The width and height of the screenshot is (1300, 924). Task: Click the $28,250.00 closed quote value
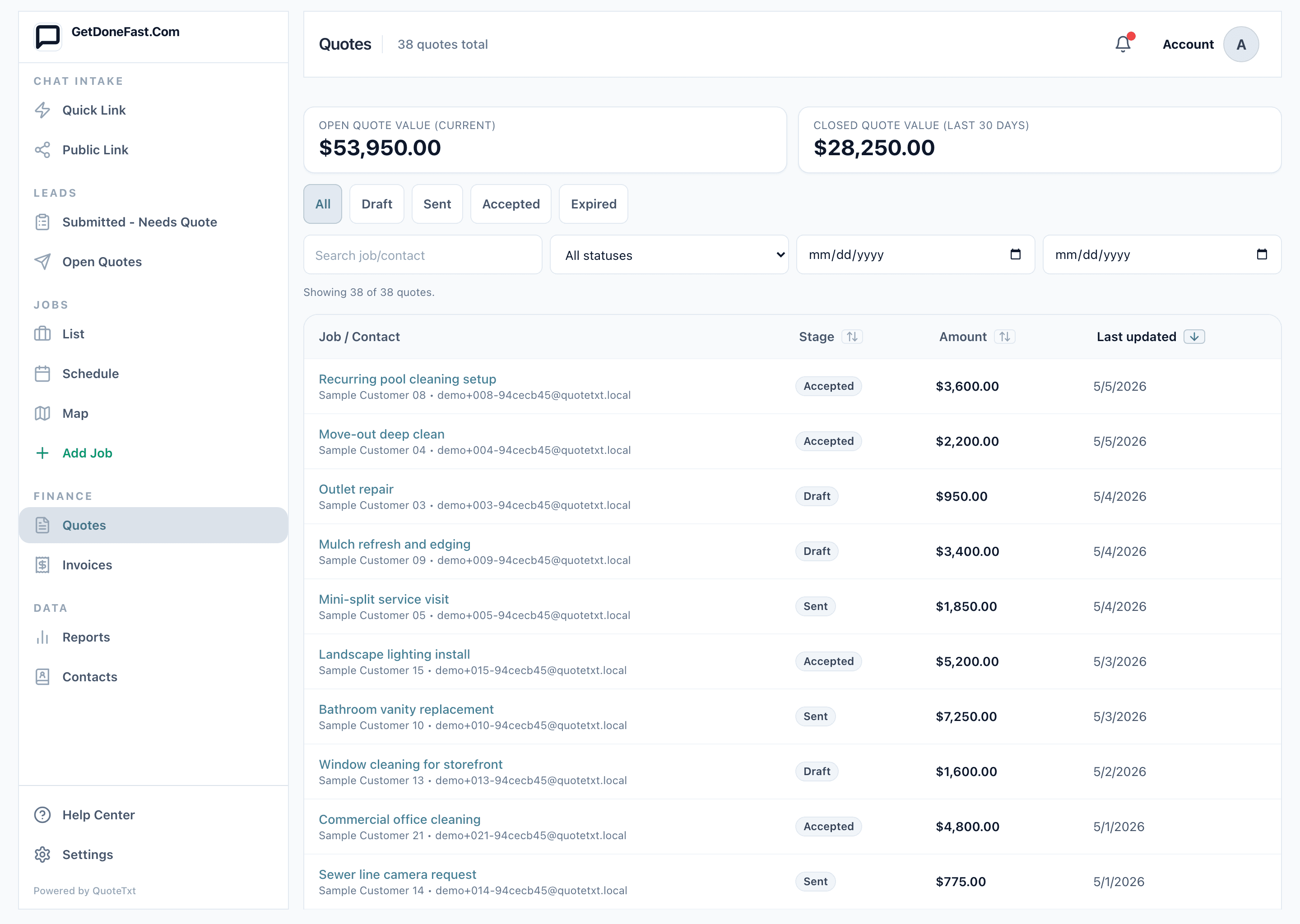[874, 148]
